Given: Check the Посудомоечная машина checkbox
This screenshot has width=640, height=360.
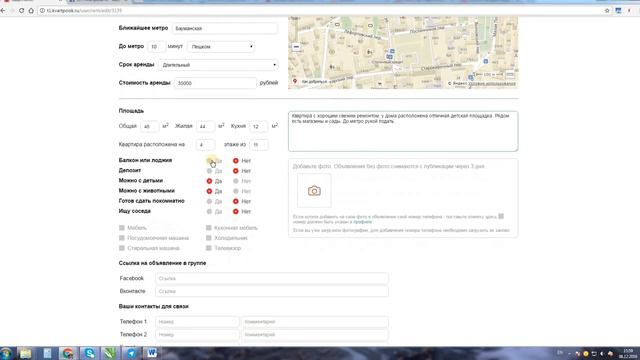Looking at the screenshot, I should [x=122, y=238].
